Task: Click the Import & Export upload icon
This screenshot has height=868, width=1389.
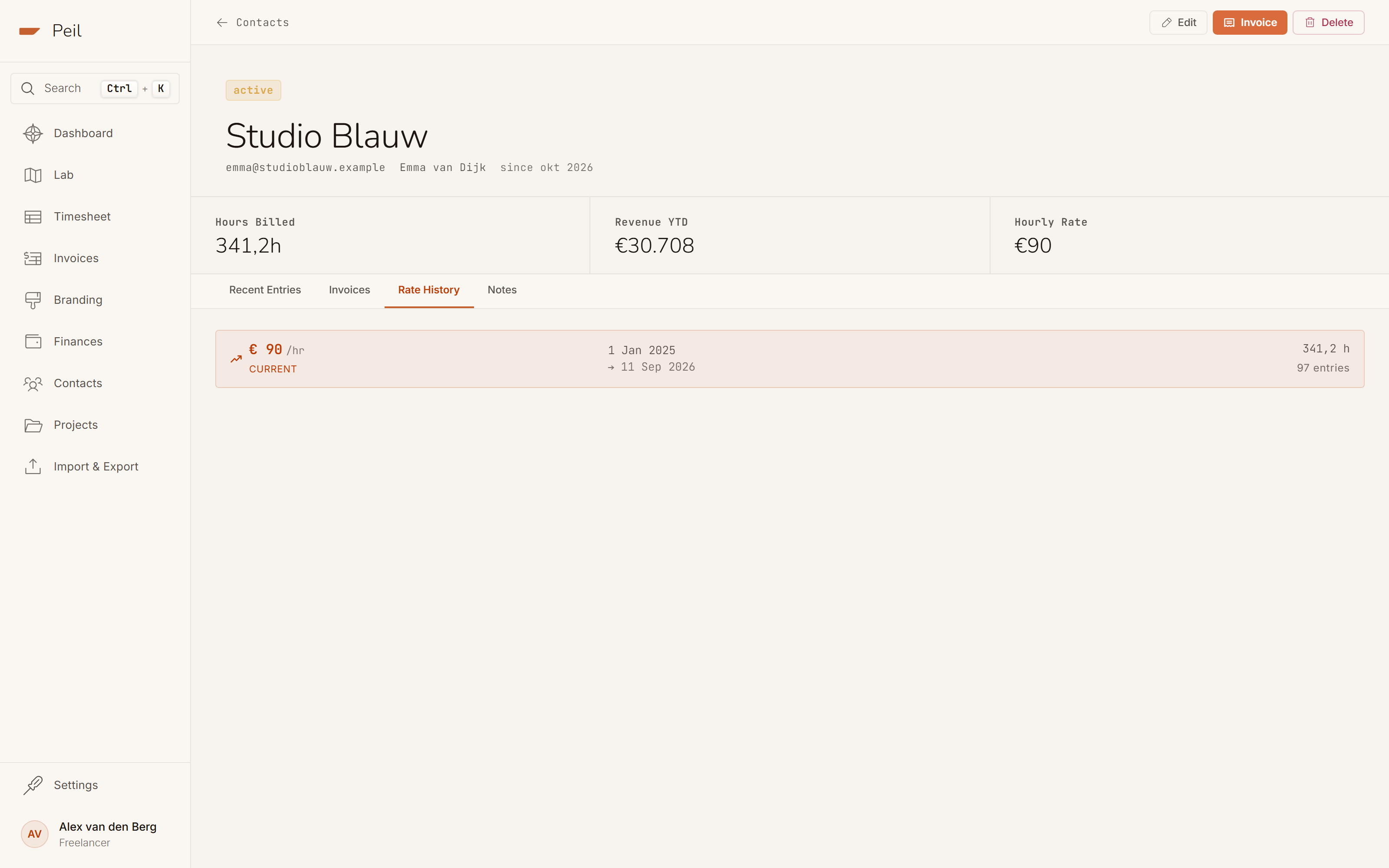Action: 33,467
